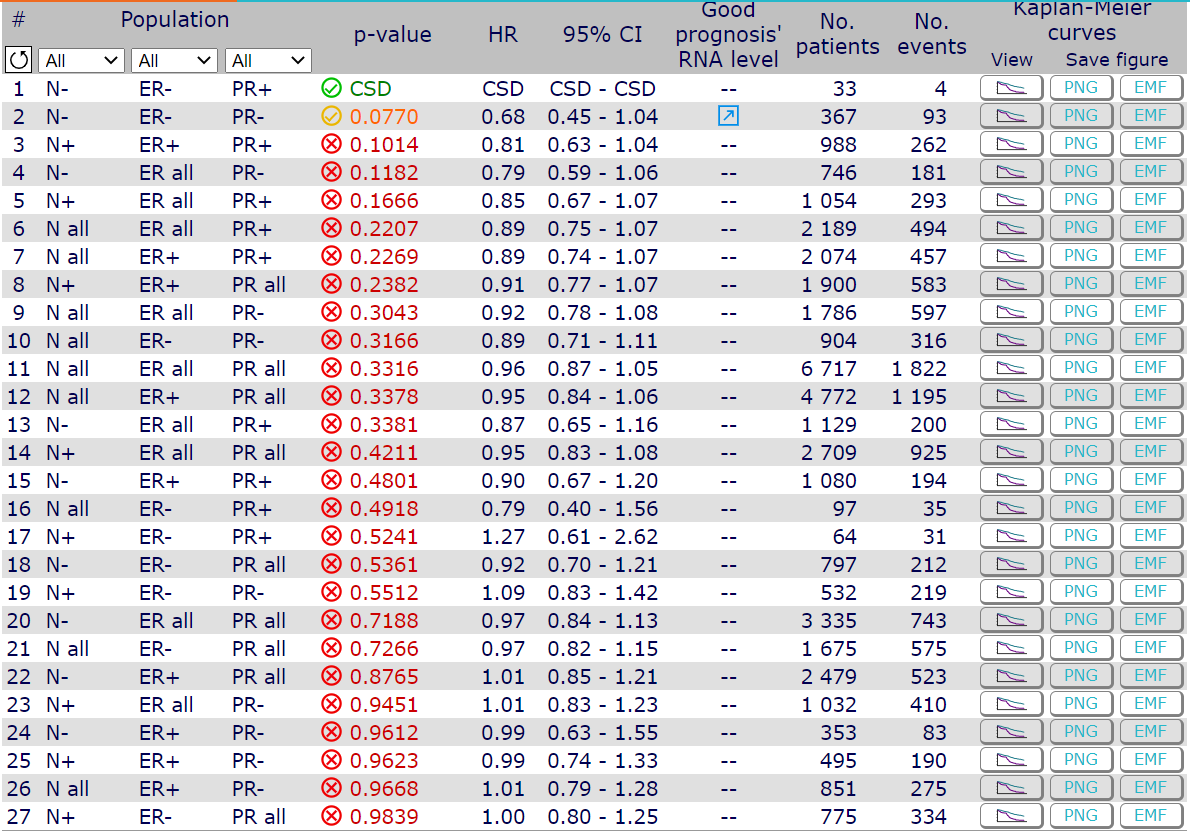View Kaplan-Meier curve for row 17

point(1011,536)
